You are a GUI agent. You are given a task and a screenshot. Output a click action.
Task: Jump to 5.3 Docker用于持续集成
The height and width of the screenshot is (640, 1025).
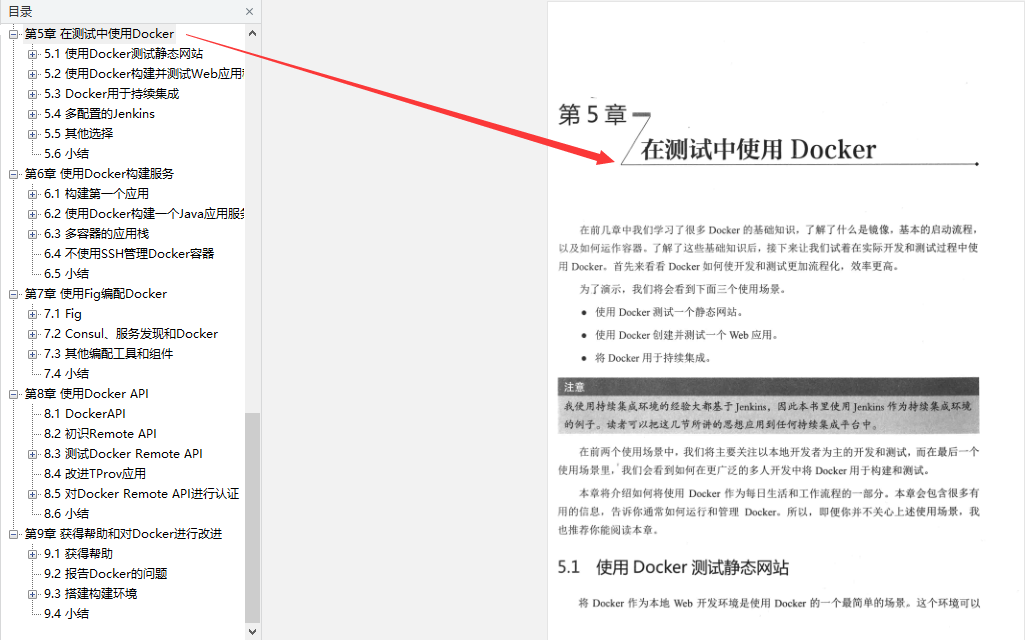[111, 94]
